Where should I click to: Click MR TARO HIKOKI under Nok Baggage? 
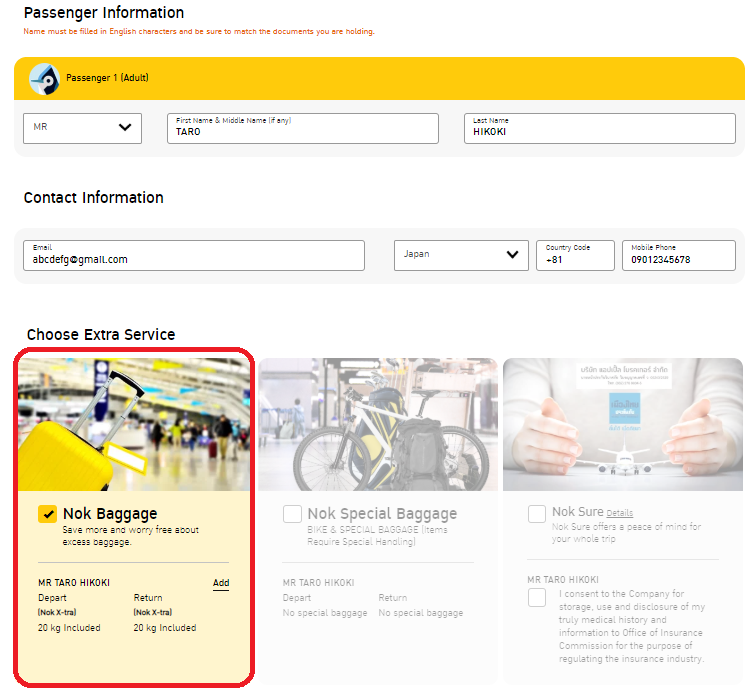click(74, 583)
